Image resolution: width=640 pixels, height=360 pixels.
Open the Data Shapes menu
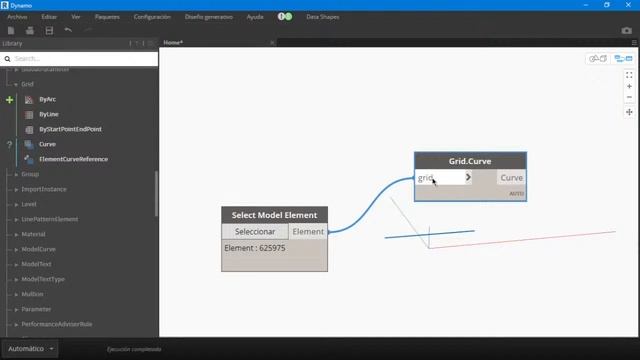click(322, 17)
